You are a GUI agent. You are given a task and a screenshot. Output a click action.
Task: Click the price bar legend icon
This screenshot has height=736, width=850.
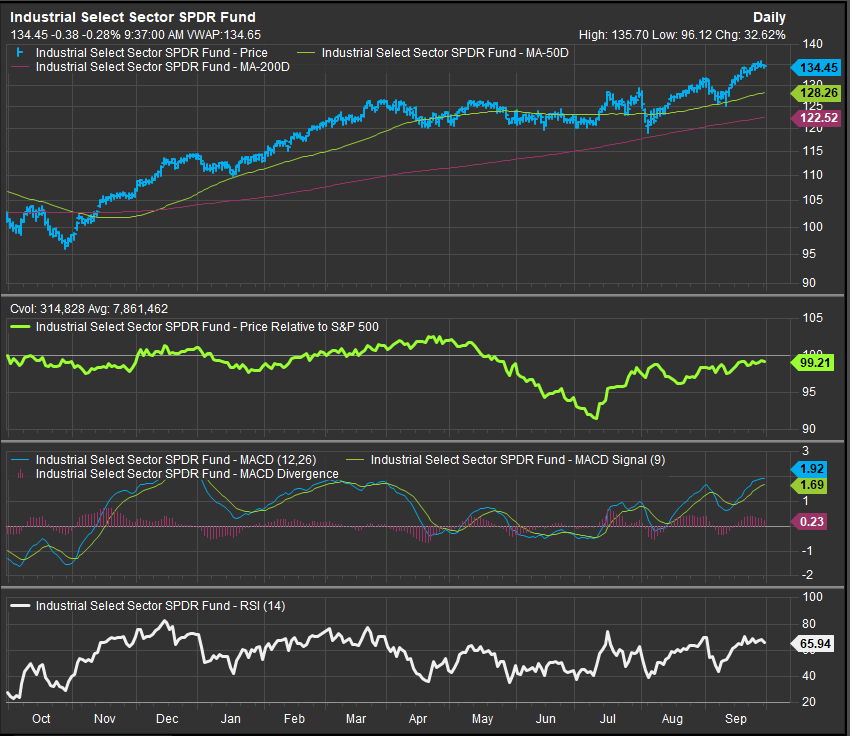point(20,53)
